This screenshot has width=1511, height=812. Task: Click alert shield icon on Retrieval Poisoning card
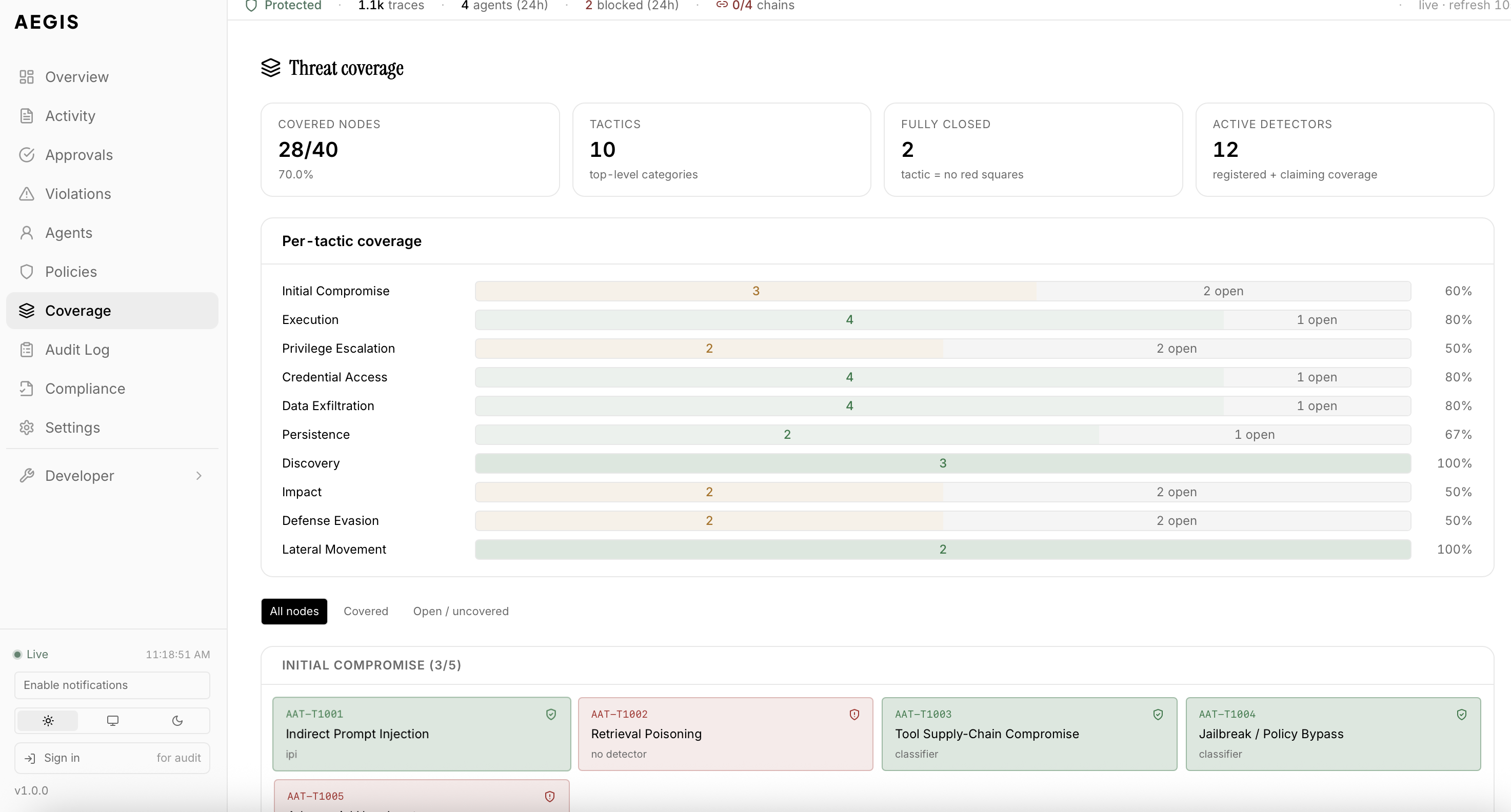coord(854,714)
